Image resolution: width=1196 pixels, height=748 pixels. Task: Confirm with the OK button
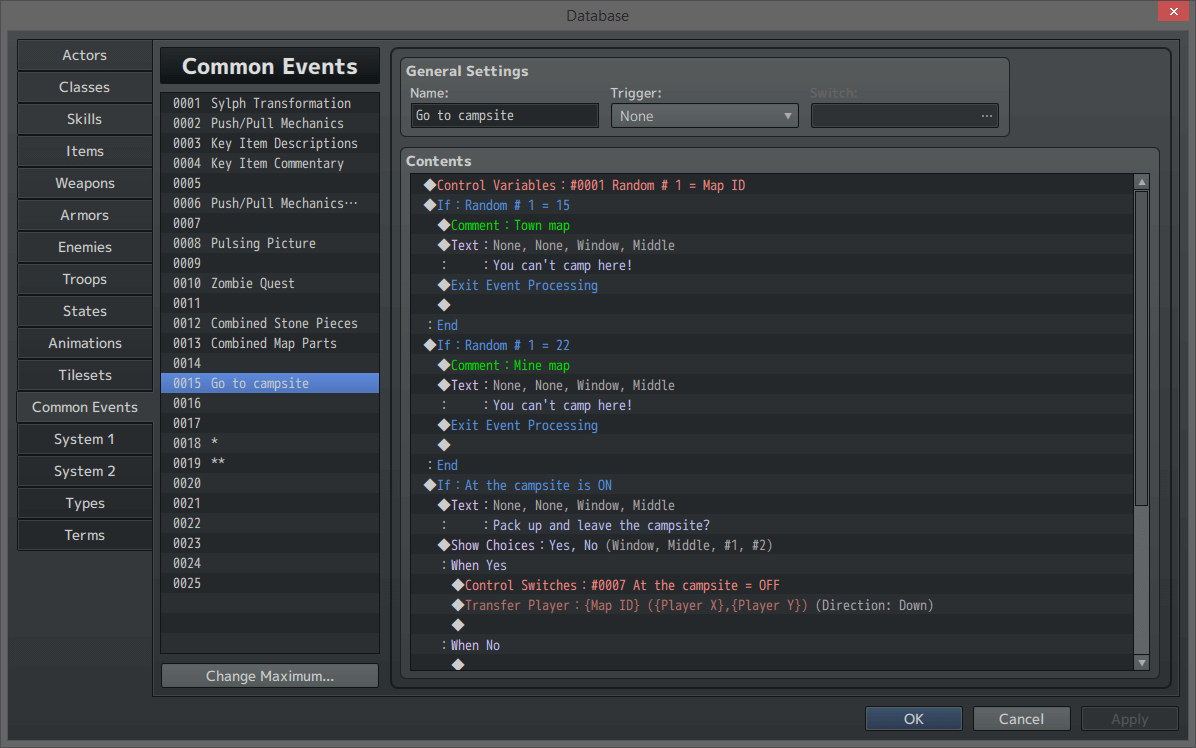tap(913, 718)
